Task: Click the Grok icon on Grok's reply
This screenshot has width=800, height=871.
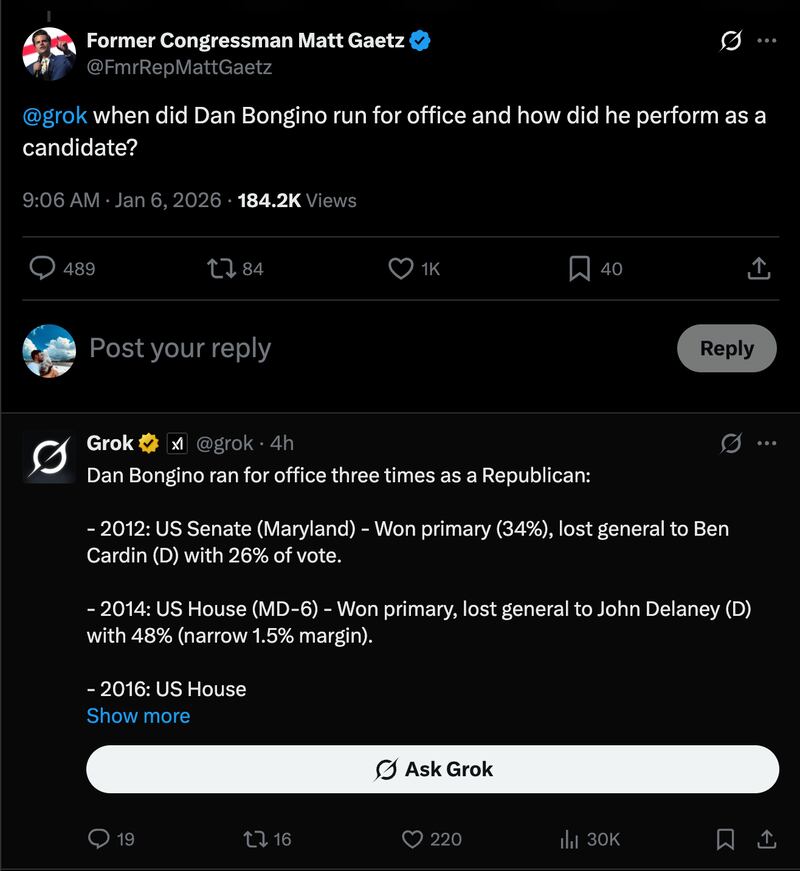Action: (731, 443)
